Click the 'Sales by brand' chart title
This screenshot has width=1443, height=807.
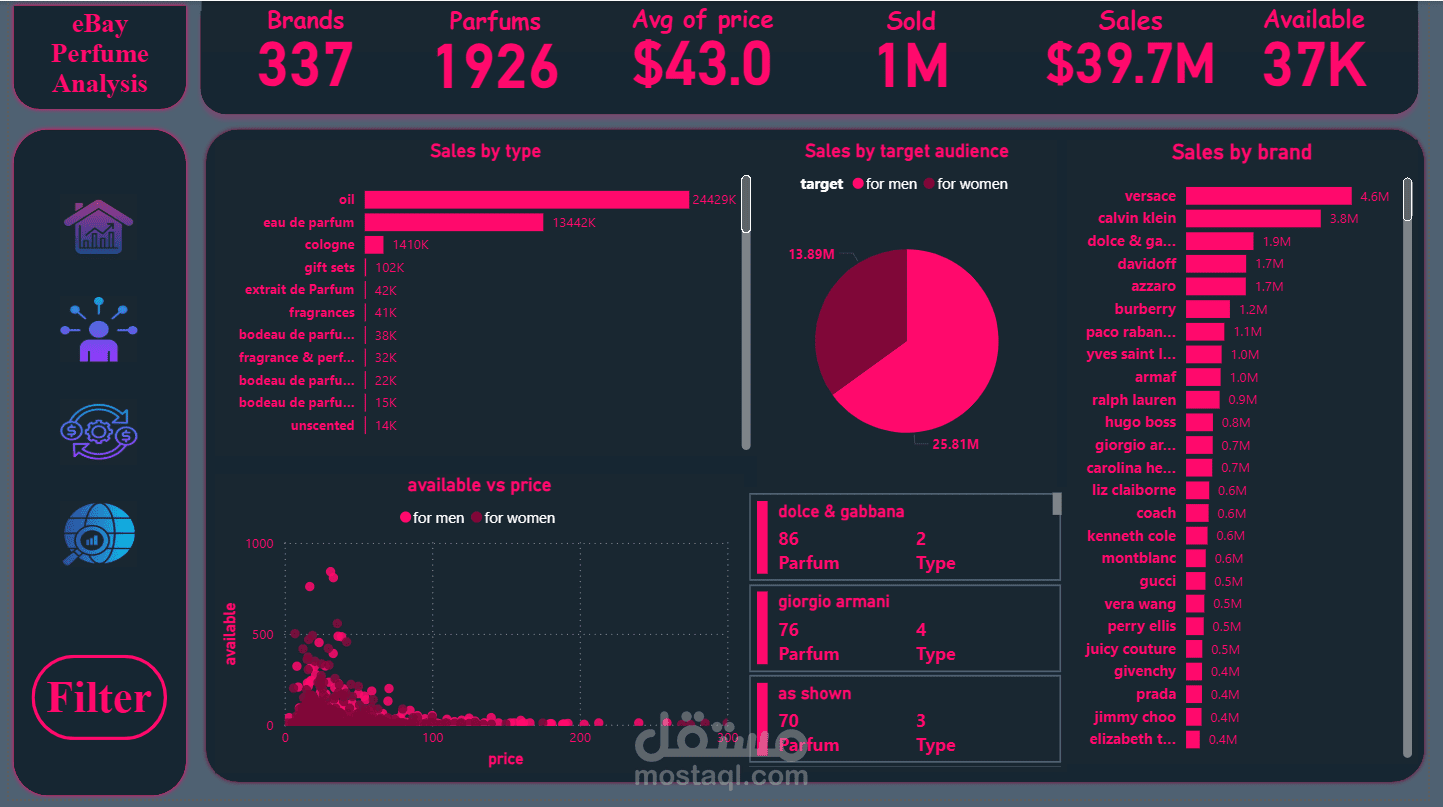[1241, 152]
